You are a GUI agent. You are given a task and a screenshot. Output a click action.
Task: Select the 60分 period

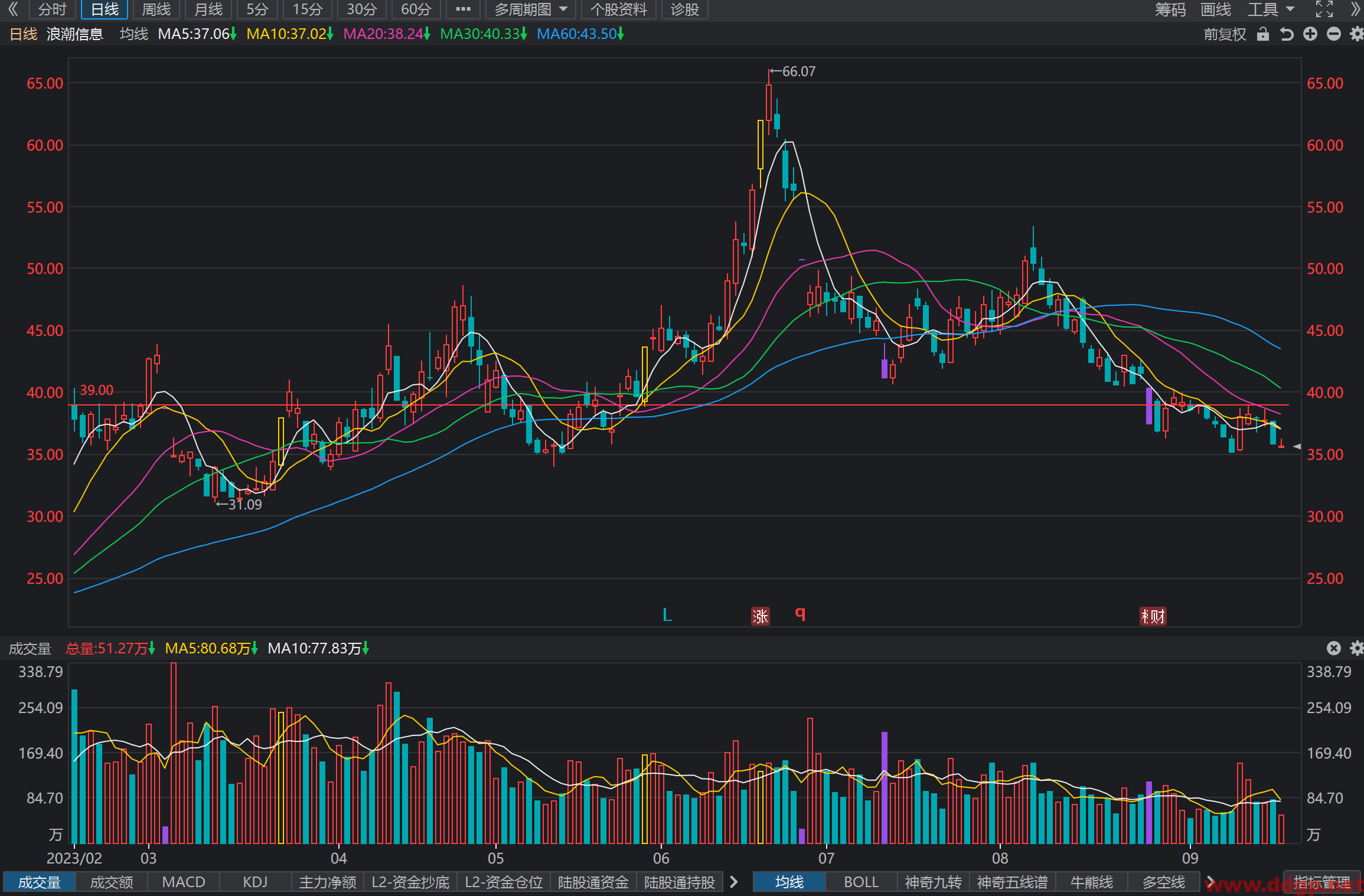click(416, 9)
